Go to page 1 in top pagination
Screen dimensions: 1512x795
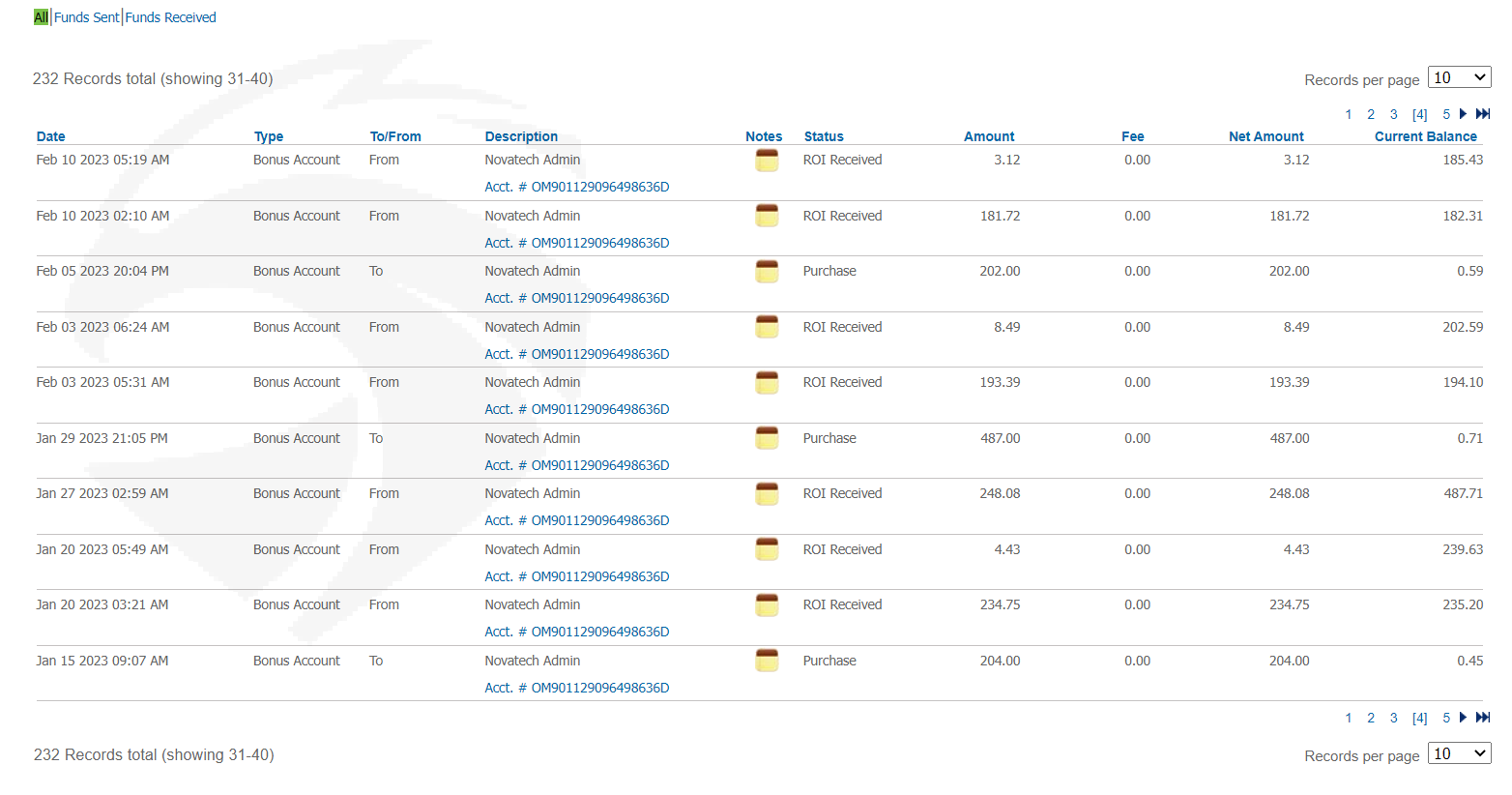pos(1349,114)
